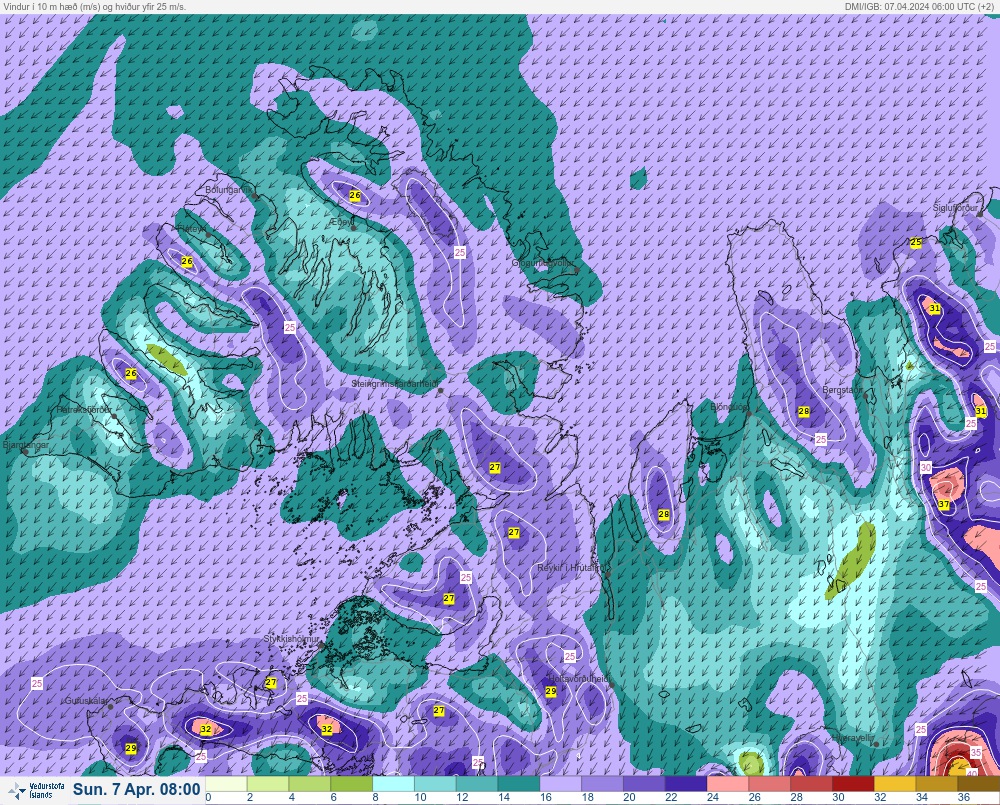Viewport: 1000px width, 805px height.
Task: Click the dark indigo 22–24 legend swatch
Action: point(686,783)
